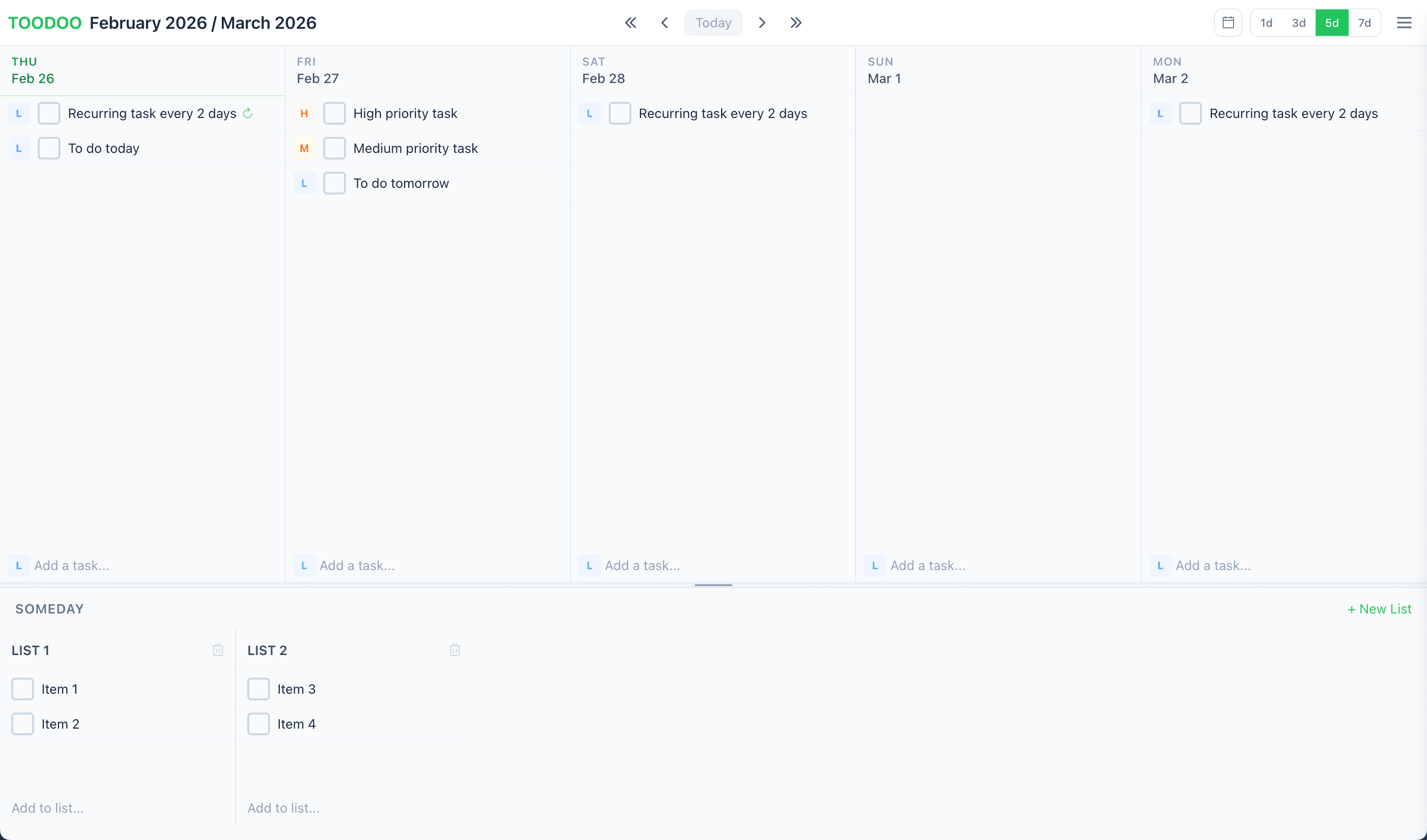Screen dimensions: 1427x840
Task: Open the hamburger menu
Action: coord(1404,23)
